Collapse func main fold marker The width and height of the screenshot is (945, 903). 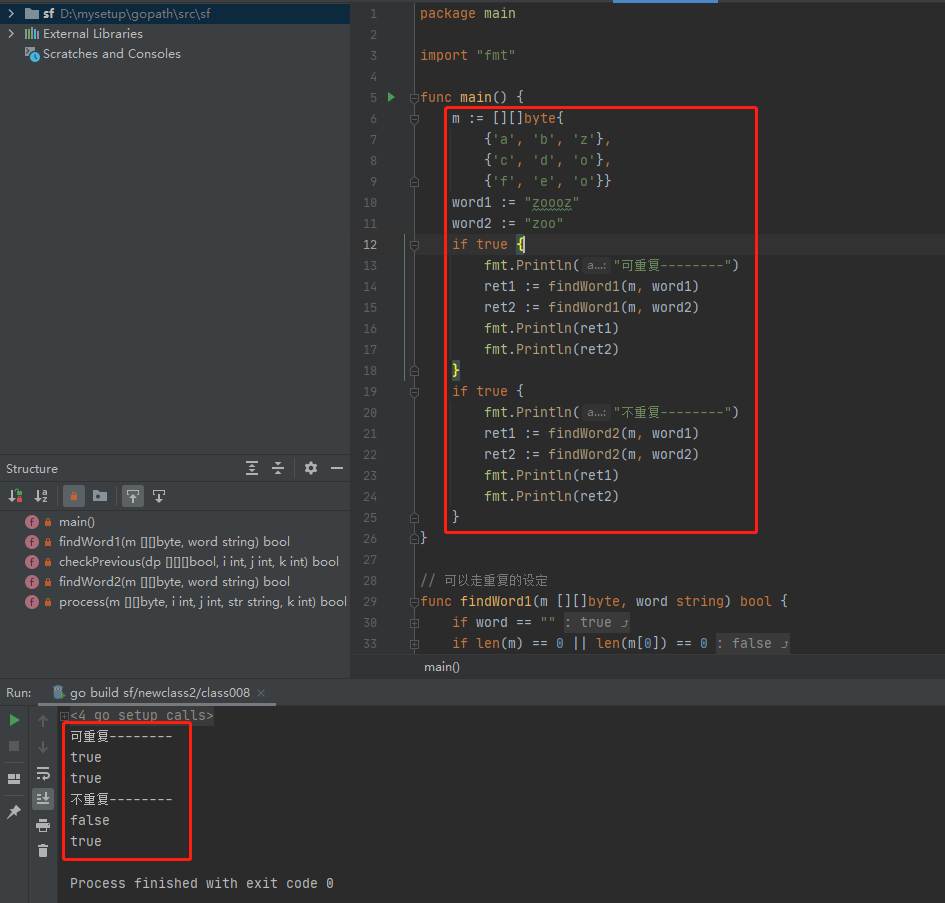[x=414, y=98]
